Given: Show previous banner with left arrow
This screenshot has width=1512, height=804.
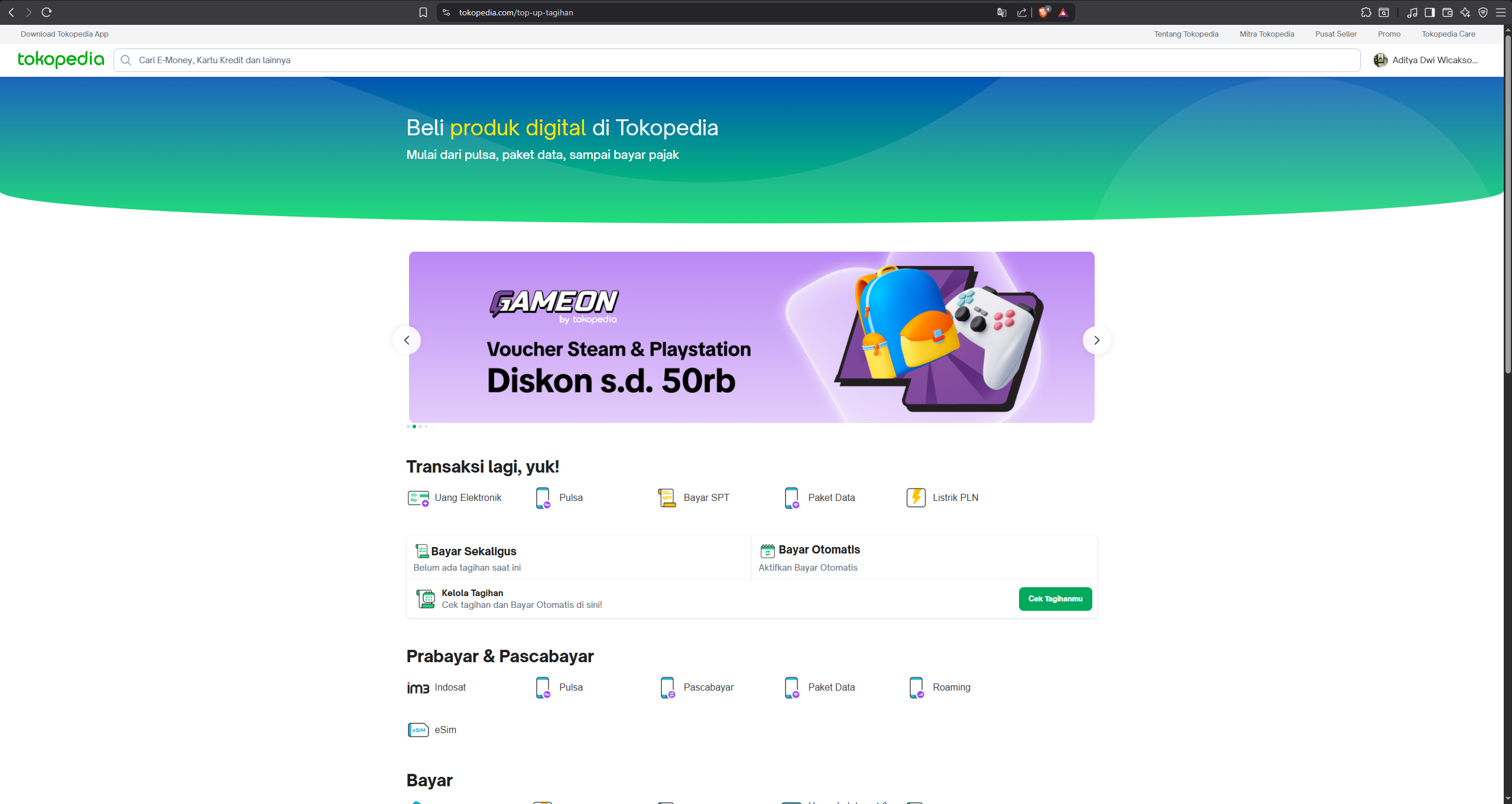Looking at the screenshot, I should pyautogui.click(x=407, y=340).
